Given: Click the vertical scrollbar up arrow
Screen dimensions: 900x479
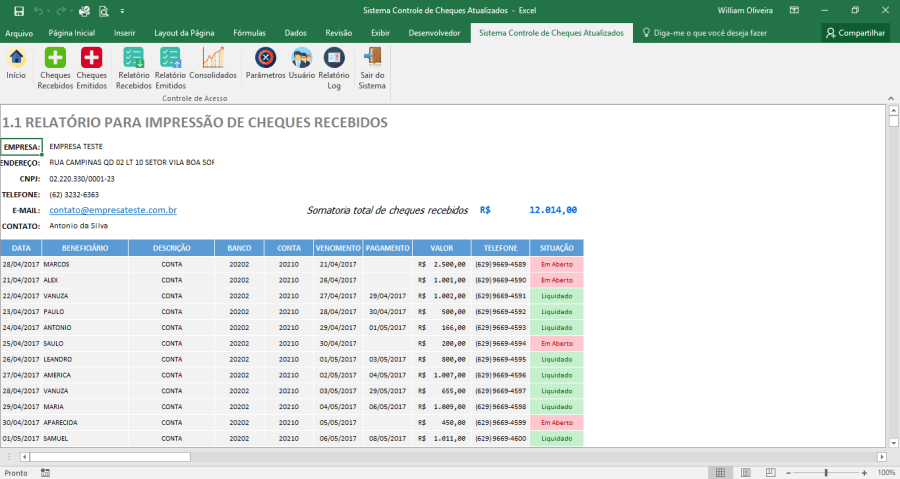Looking at the screenshot, I should pyautogui.click(x=893, y=110).
